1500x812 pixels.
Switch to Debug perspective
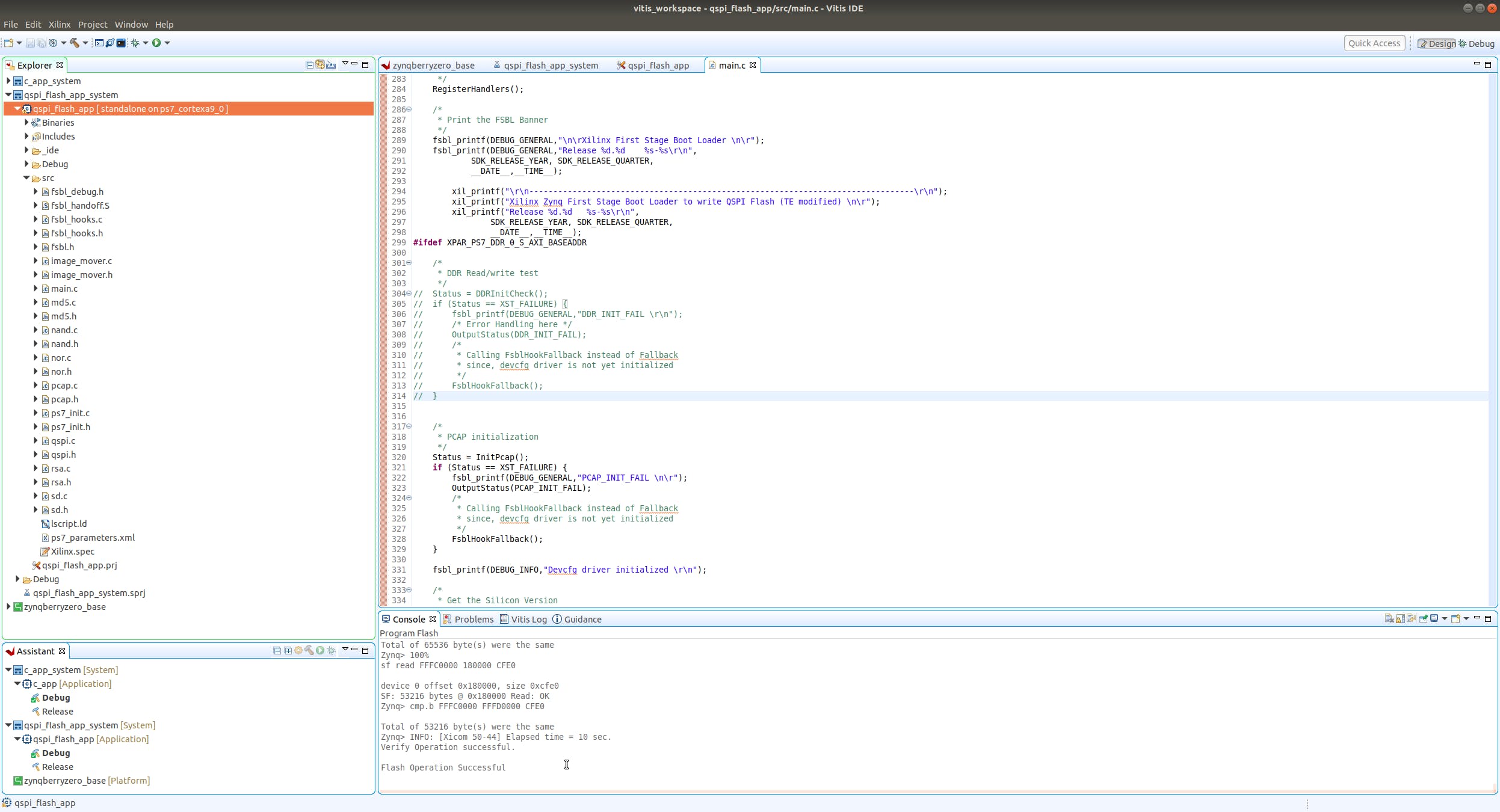[x=1477, y=44]
